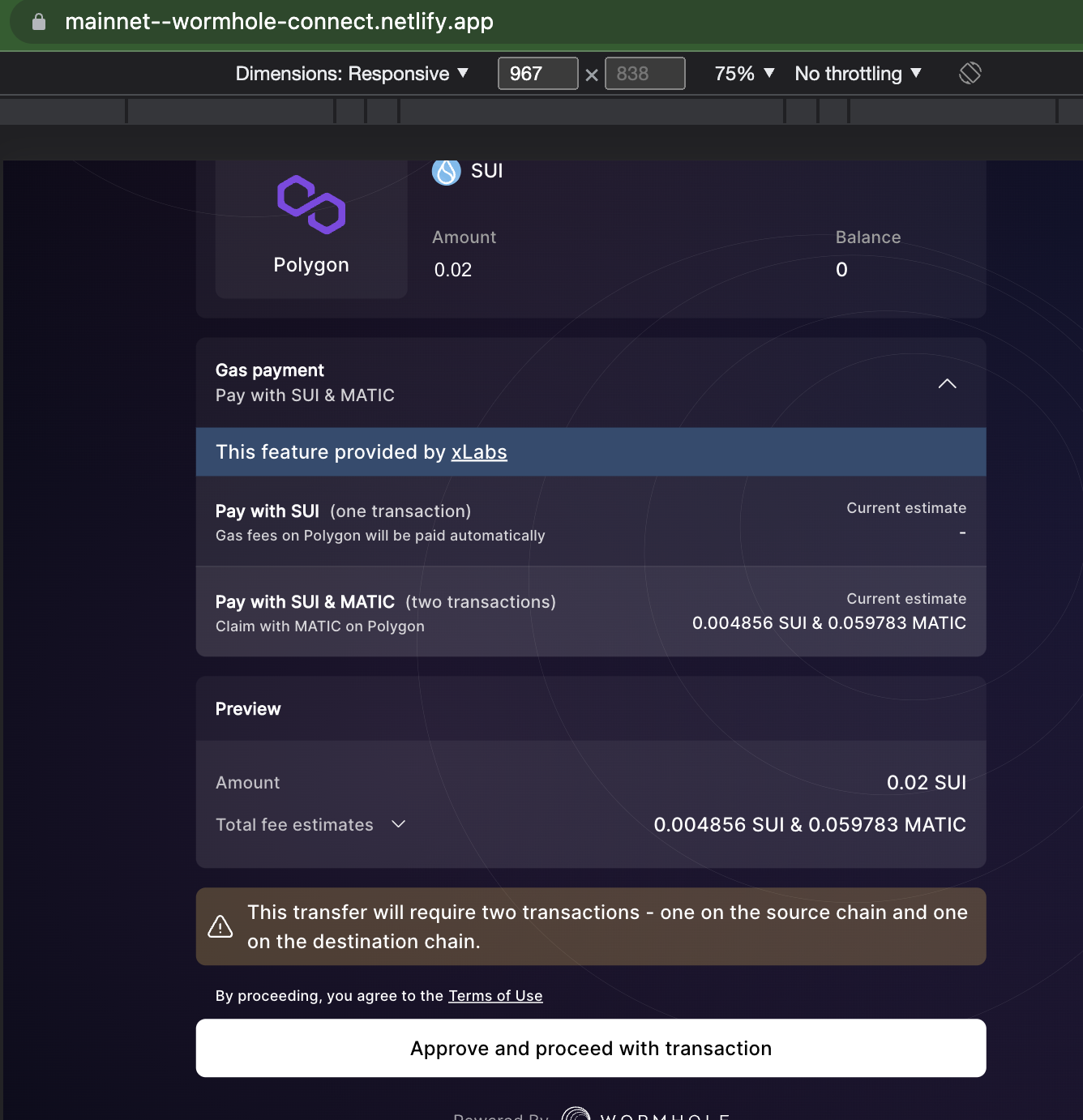Click the rotate orientation icon in device toolbar
The height and width of the screenshot is (1120, 1083).
point(970,73)
